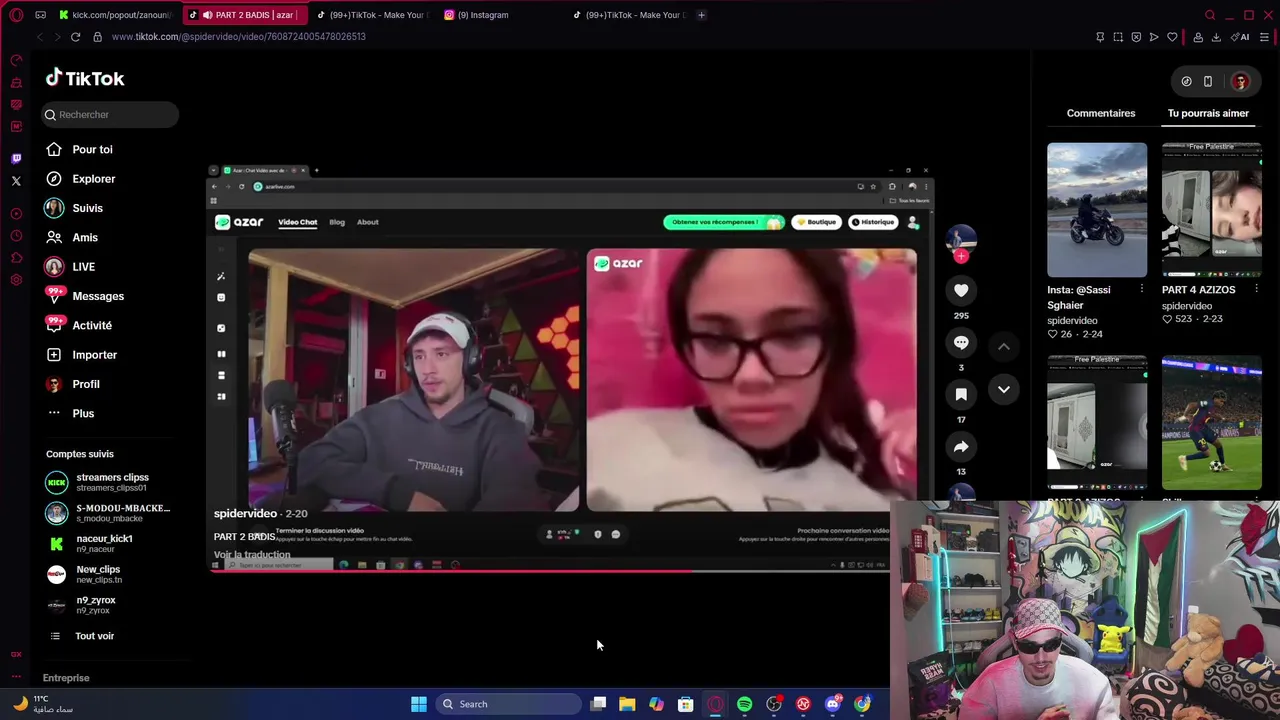Open the Profil page
This screenshot has height=720, width=1280.
pyautogui.click(x=86, y=384)
